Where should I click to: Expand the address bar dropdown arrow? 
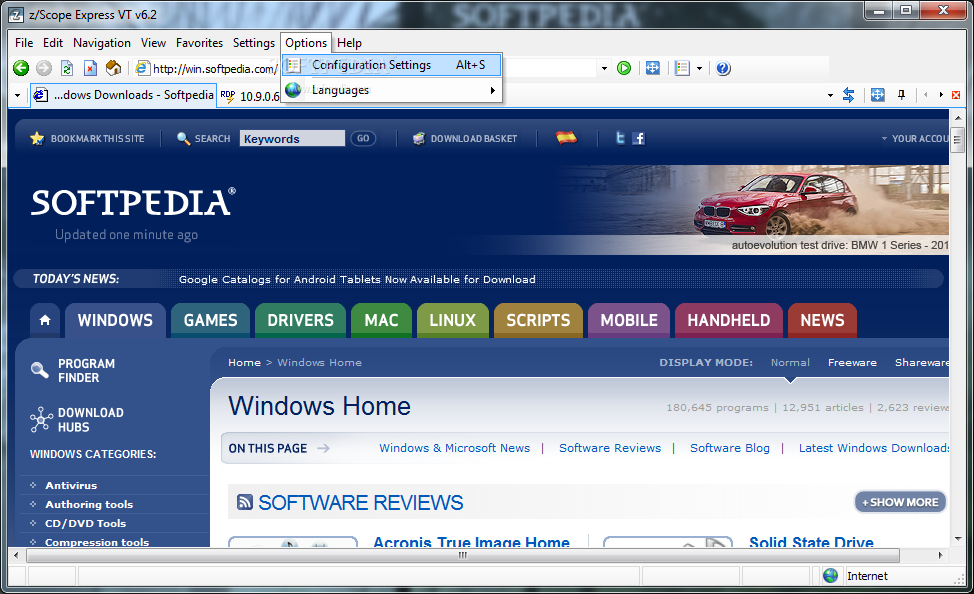pos(604,68)
